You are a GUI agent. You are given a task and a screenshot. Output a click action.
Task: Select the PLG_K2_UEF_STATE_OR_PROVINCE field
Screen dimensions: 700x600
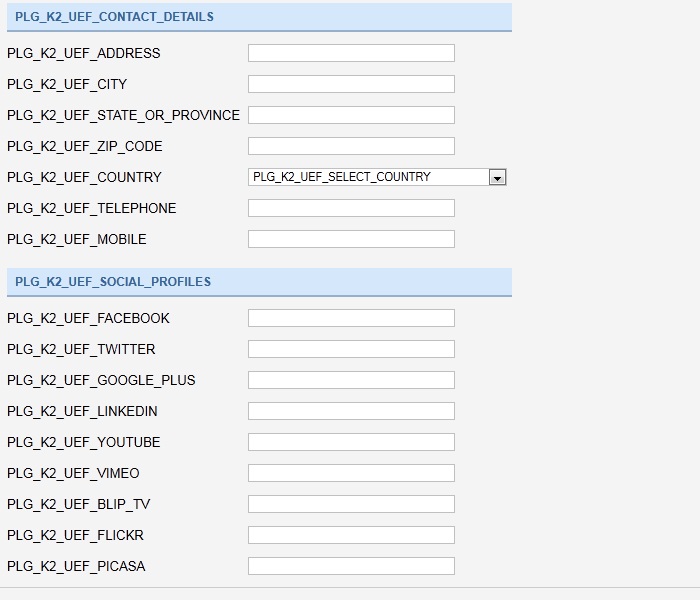click(x=351, y=115)
